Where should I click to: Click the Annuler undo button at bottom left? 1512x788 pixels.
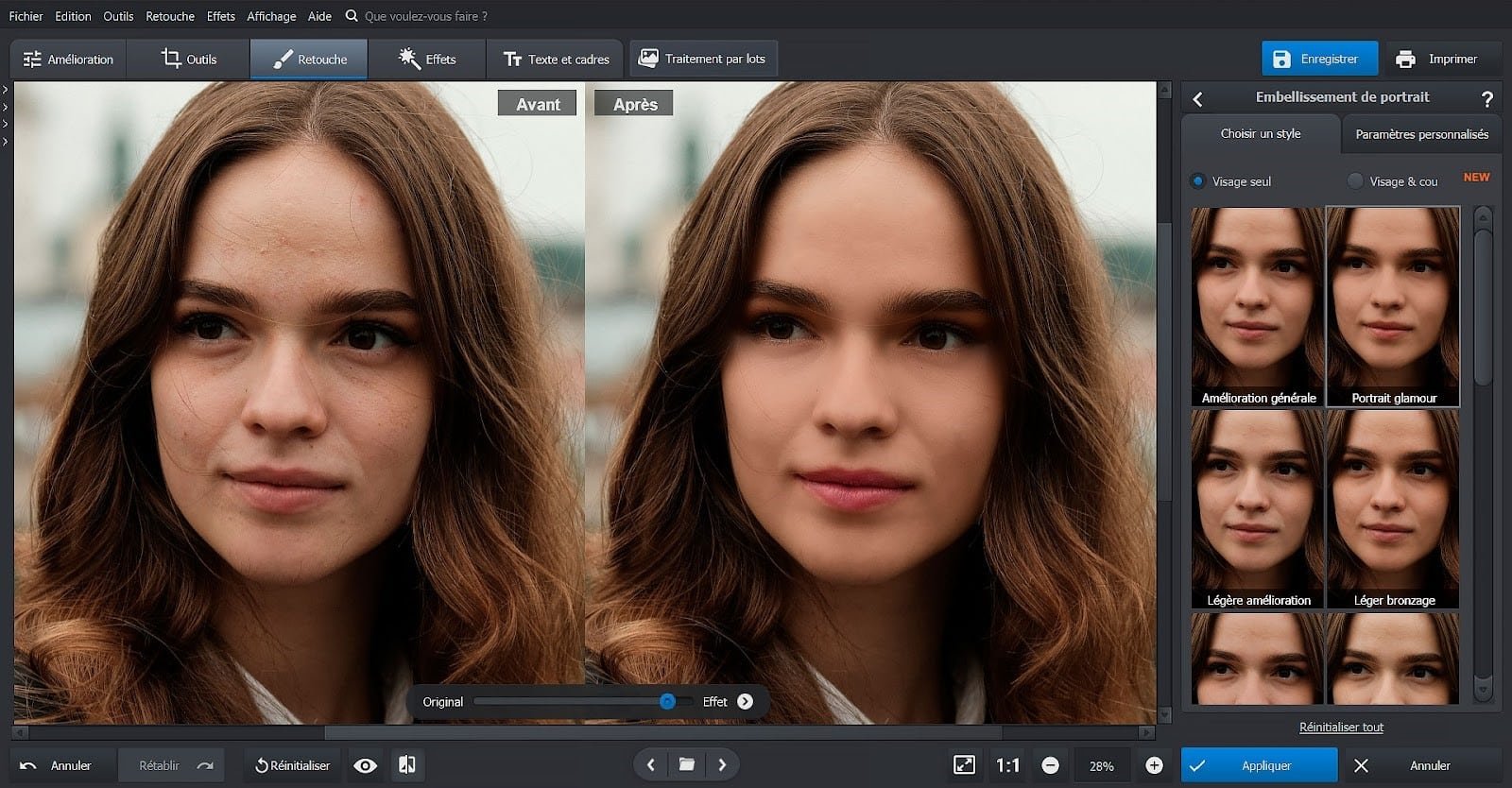coord(62,765)
